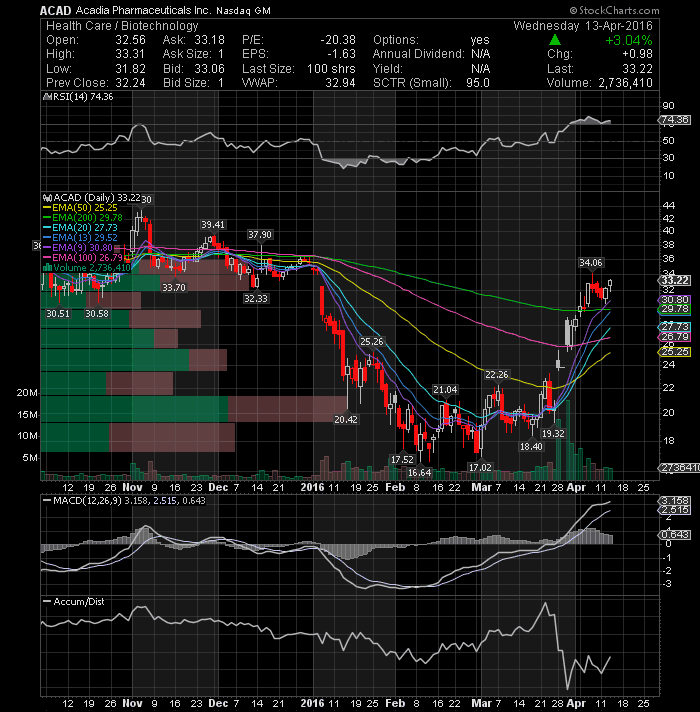Click the VWAP value 32.94

[x=340, y=83]
